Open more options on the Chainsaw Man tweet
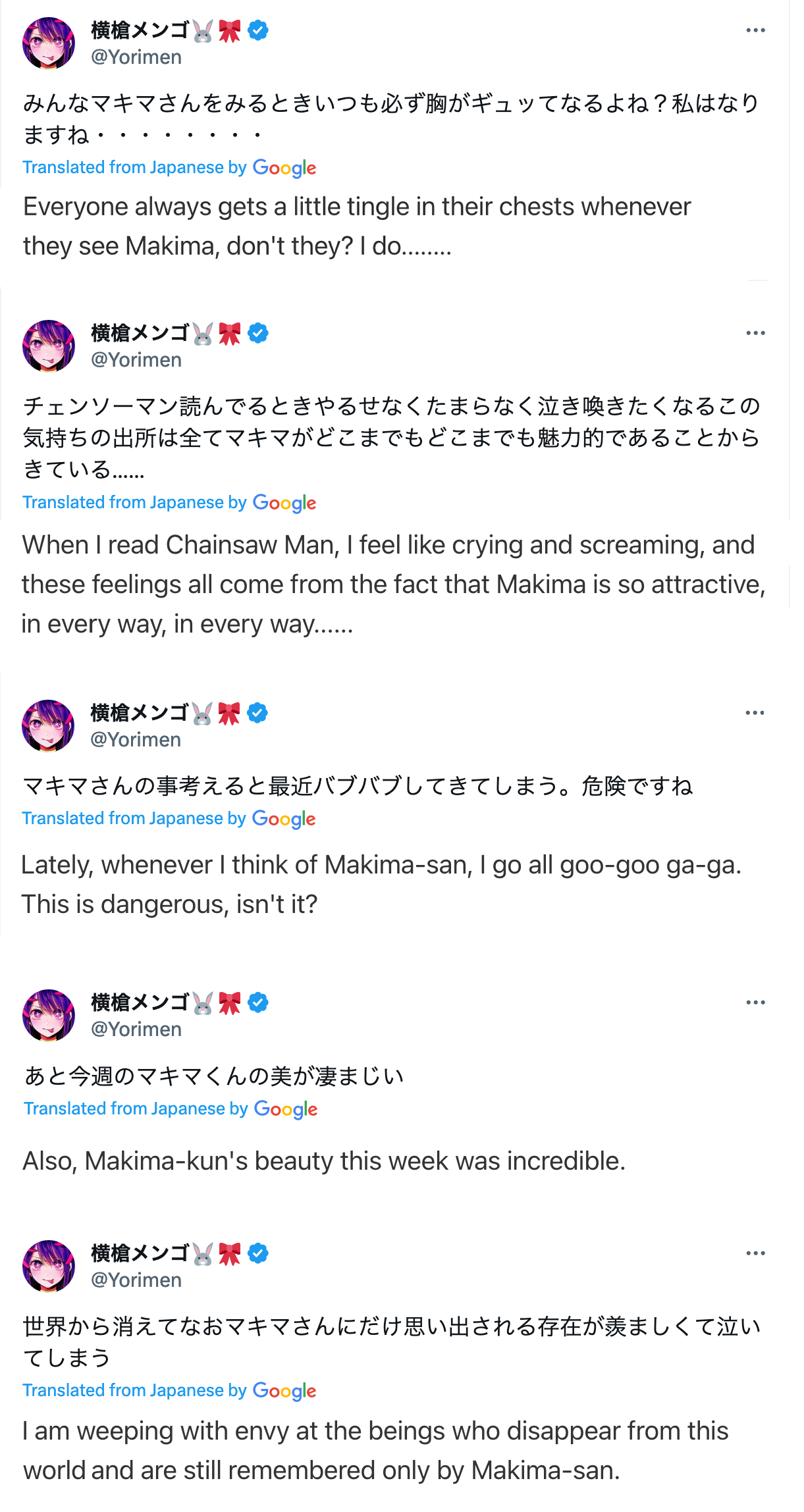This screenshot has width=804, height=1512. click(755, 333)
